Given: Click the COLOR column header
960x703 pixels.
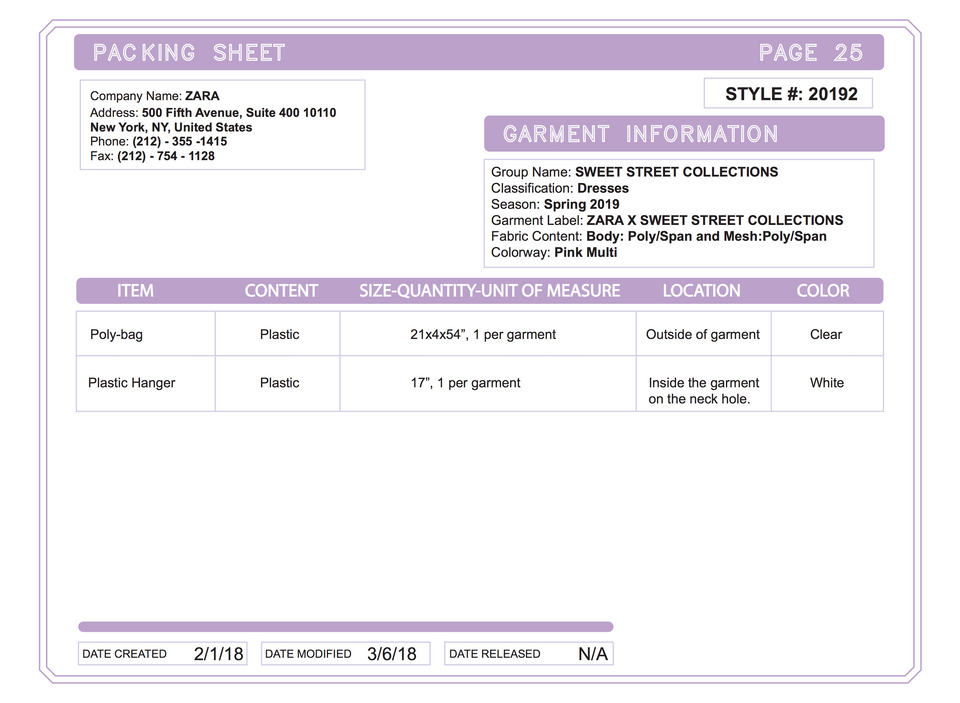Looking at the screenshot, I should click(x=822, y=291).
